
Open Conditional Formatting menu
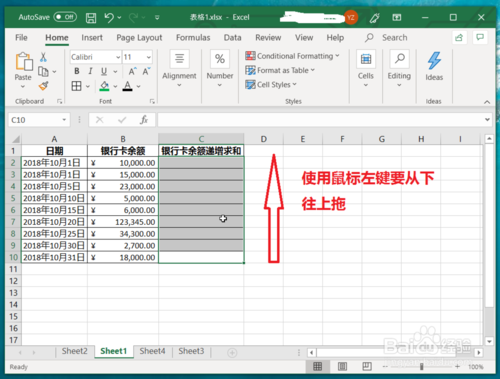[292, 56]
